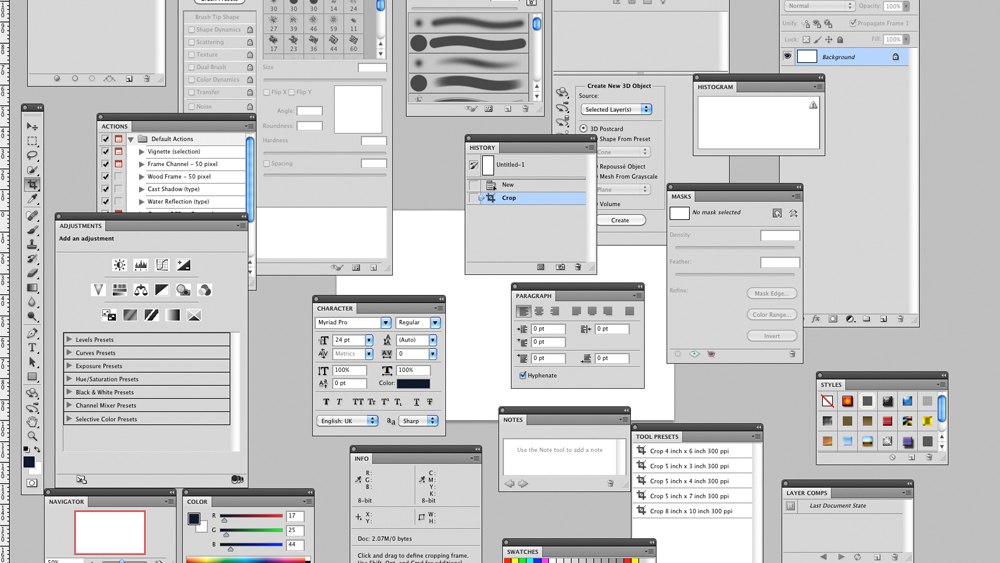The width and height of the screenshot is (1000, 563).
Task: Add an Exposure adjustment
Action: point(184,265)
